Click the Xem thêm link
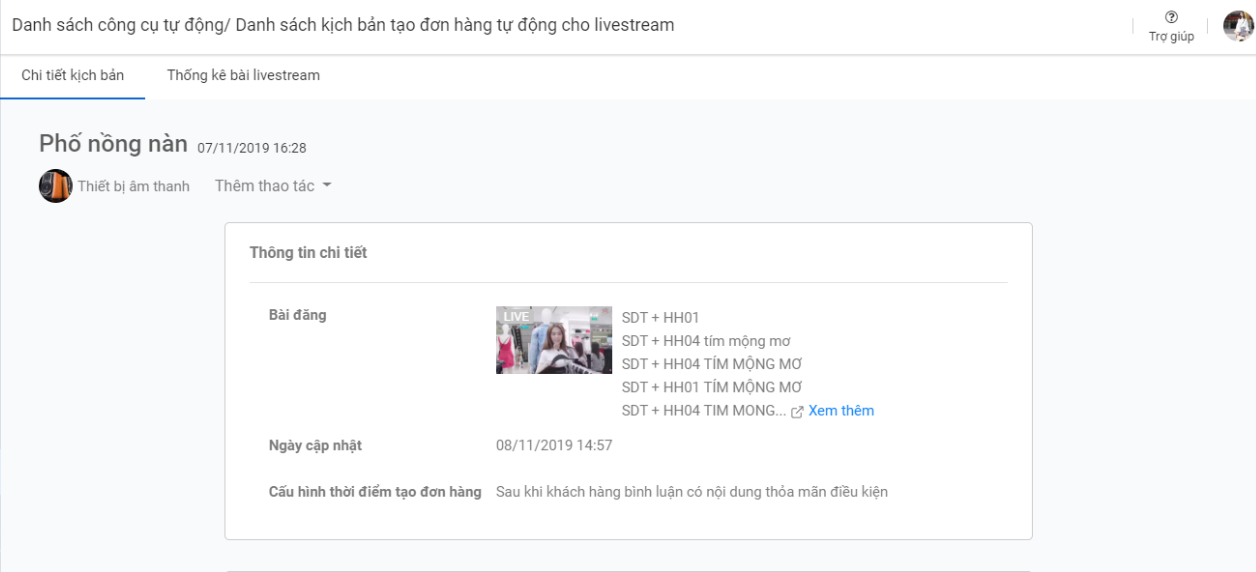This screenshot has height=572, width=1256. point(841,411)
